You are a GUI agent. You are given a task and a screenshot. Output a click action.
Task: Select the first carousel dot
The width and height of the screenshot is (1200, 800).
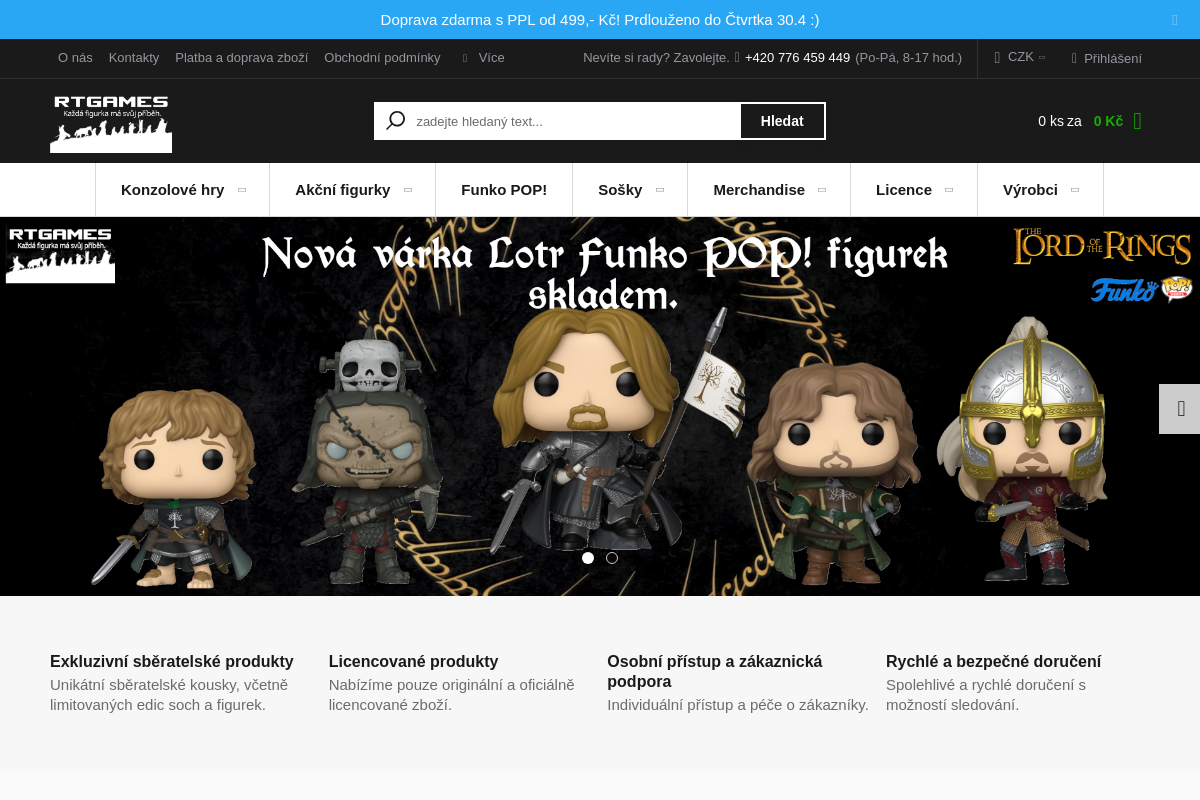(588, 558)
